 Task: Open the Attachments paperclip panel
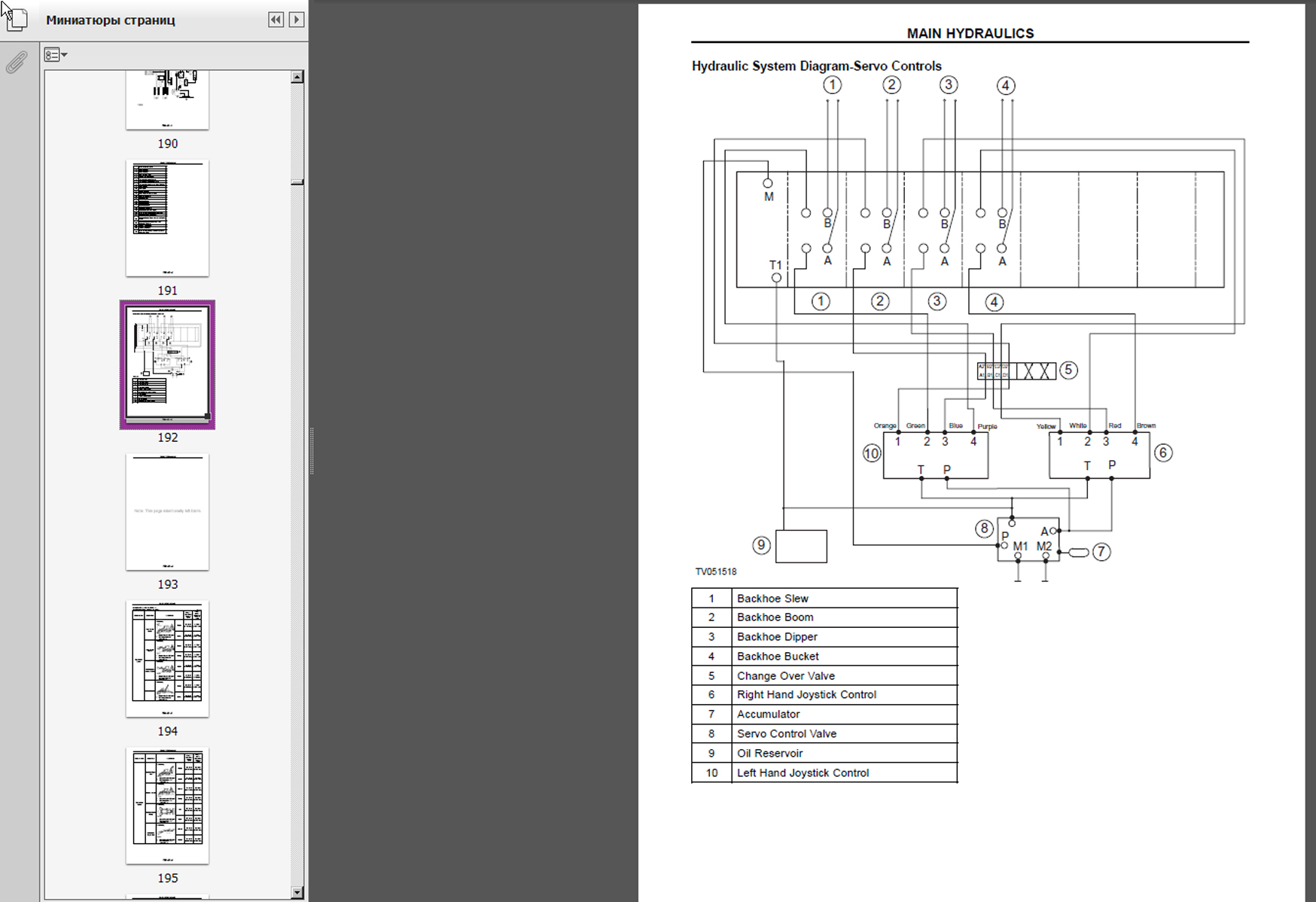[16, 62]
